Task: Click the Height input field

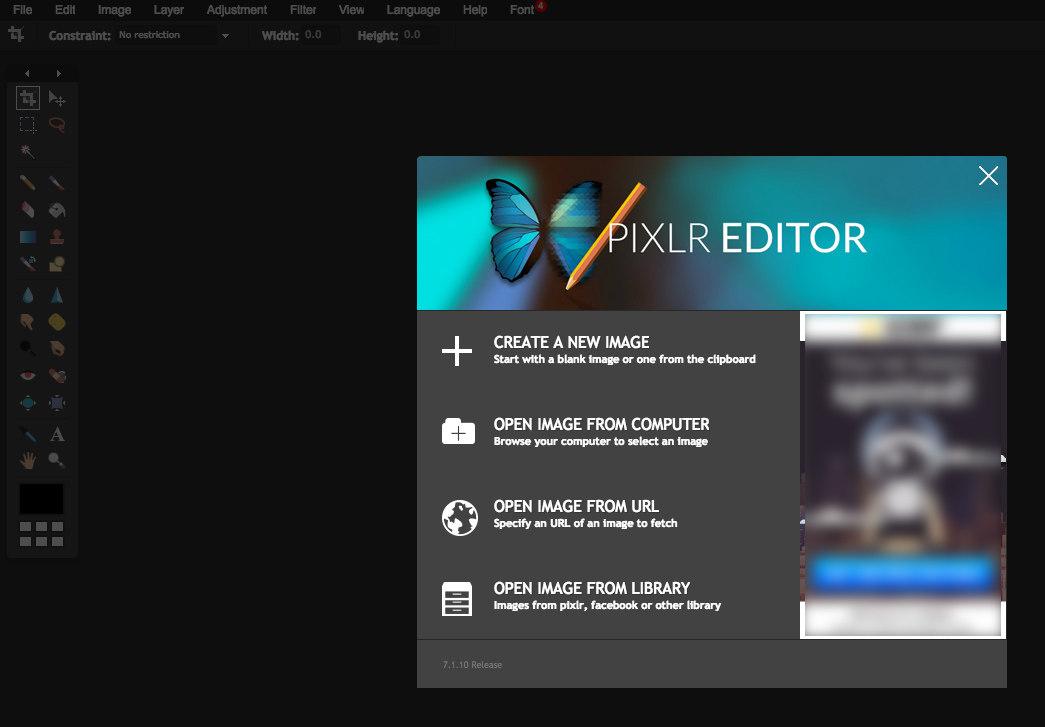Action: [x=420, y=35]
